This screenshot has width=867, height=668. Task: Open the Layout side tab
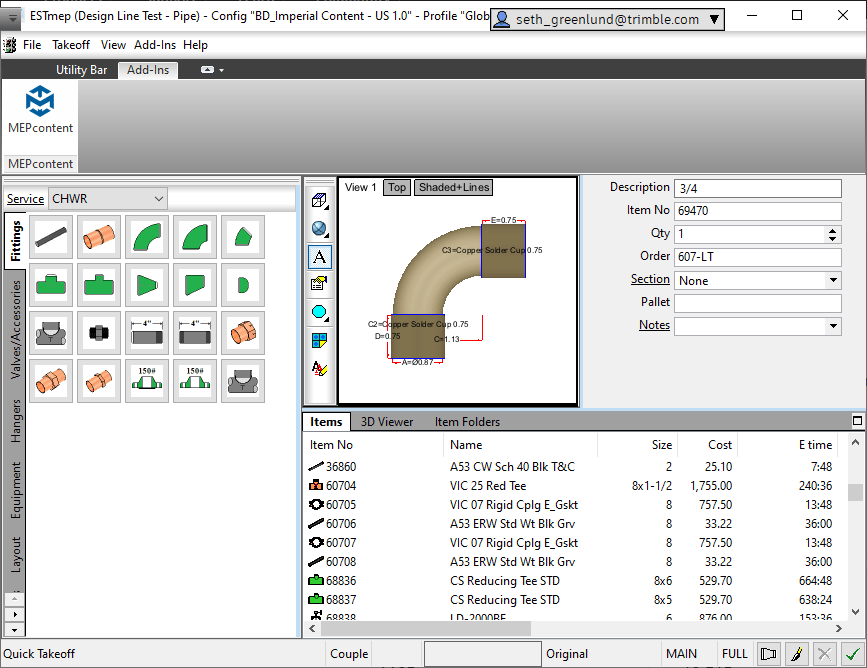click(15, 555)
